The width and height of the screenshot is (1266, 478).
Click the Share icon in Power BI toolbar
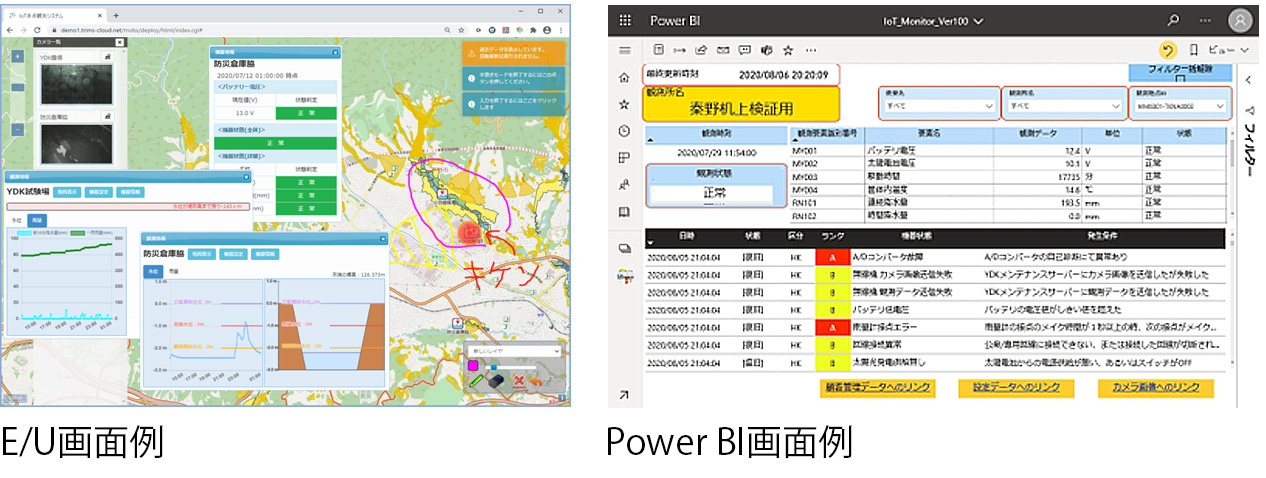click(701, 50)
